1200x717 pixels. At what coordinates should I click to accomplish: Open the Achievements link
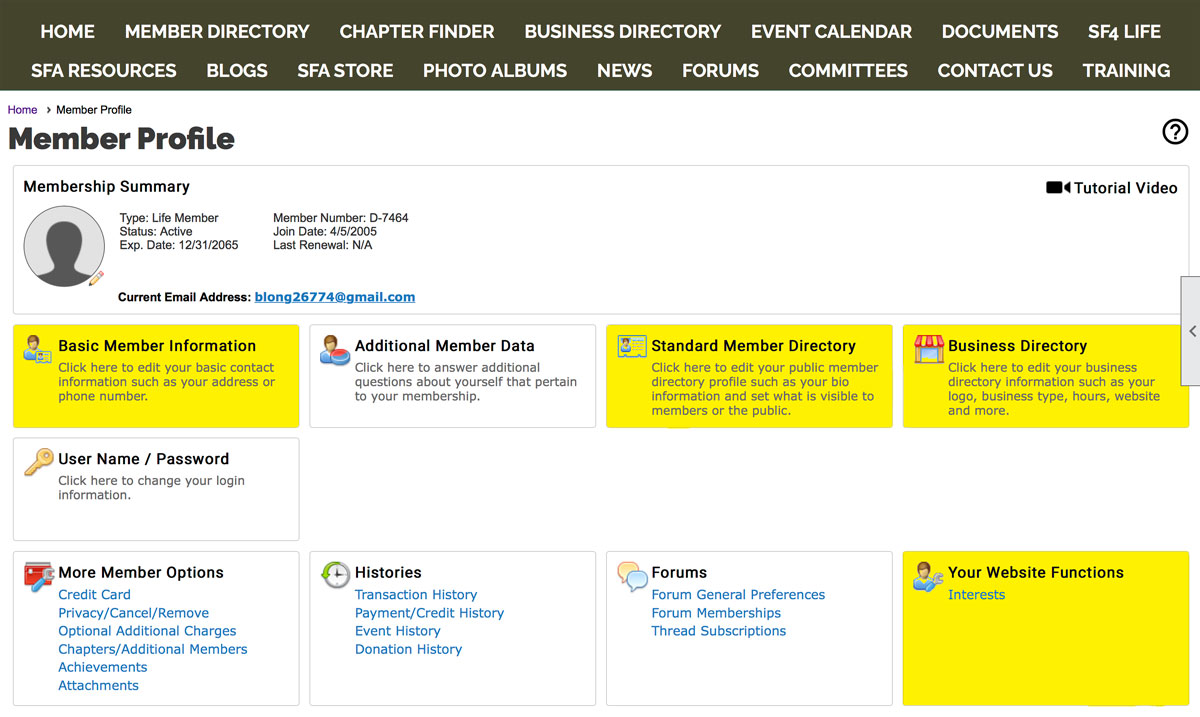(x=103, y=667)
